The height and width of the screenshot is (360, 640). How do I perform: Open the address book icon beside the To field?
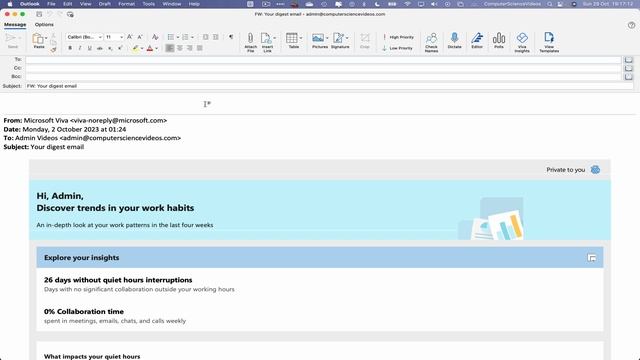[x=629, y=60]
